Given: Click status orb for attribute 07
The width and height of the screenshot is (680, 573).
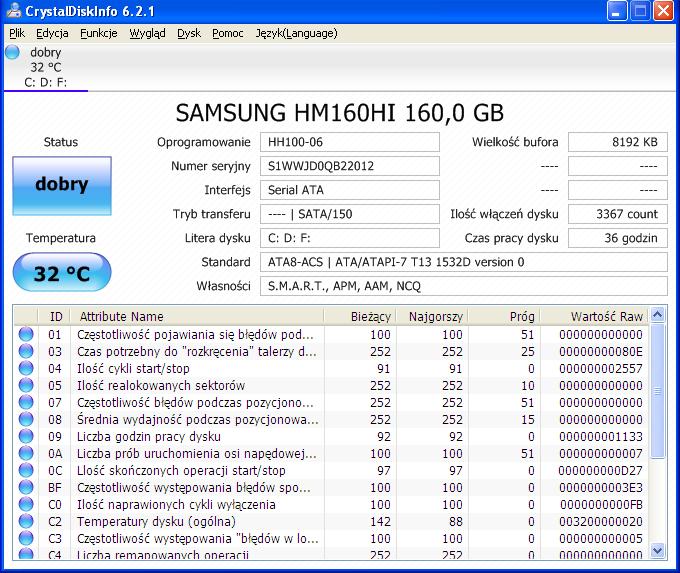Looking at the screenshot, I should (26, 402).
